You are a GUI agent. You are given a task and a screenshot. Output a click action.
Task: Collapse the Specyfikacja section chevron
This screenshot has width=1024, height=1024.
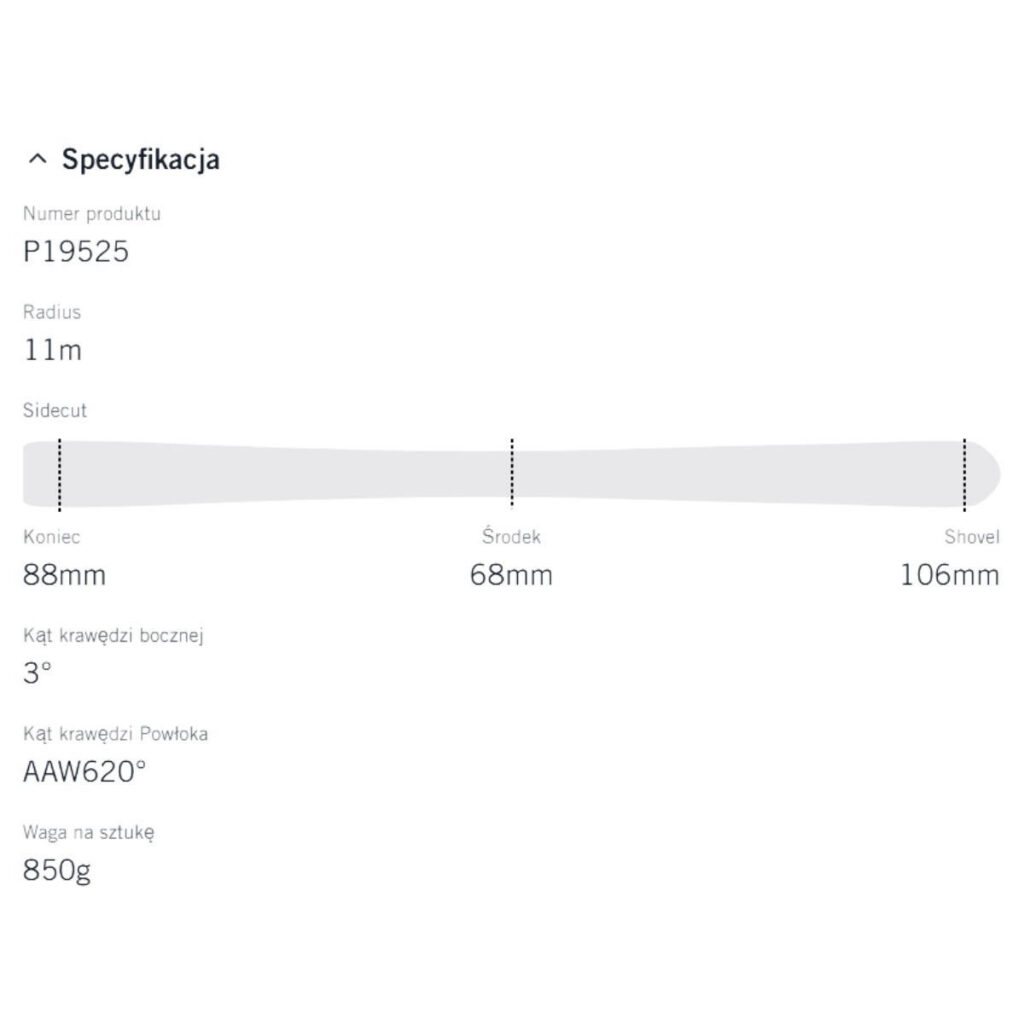pyautogui.click(x=38, y=159)
